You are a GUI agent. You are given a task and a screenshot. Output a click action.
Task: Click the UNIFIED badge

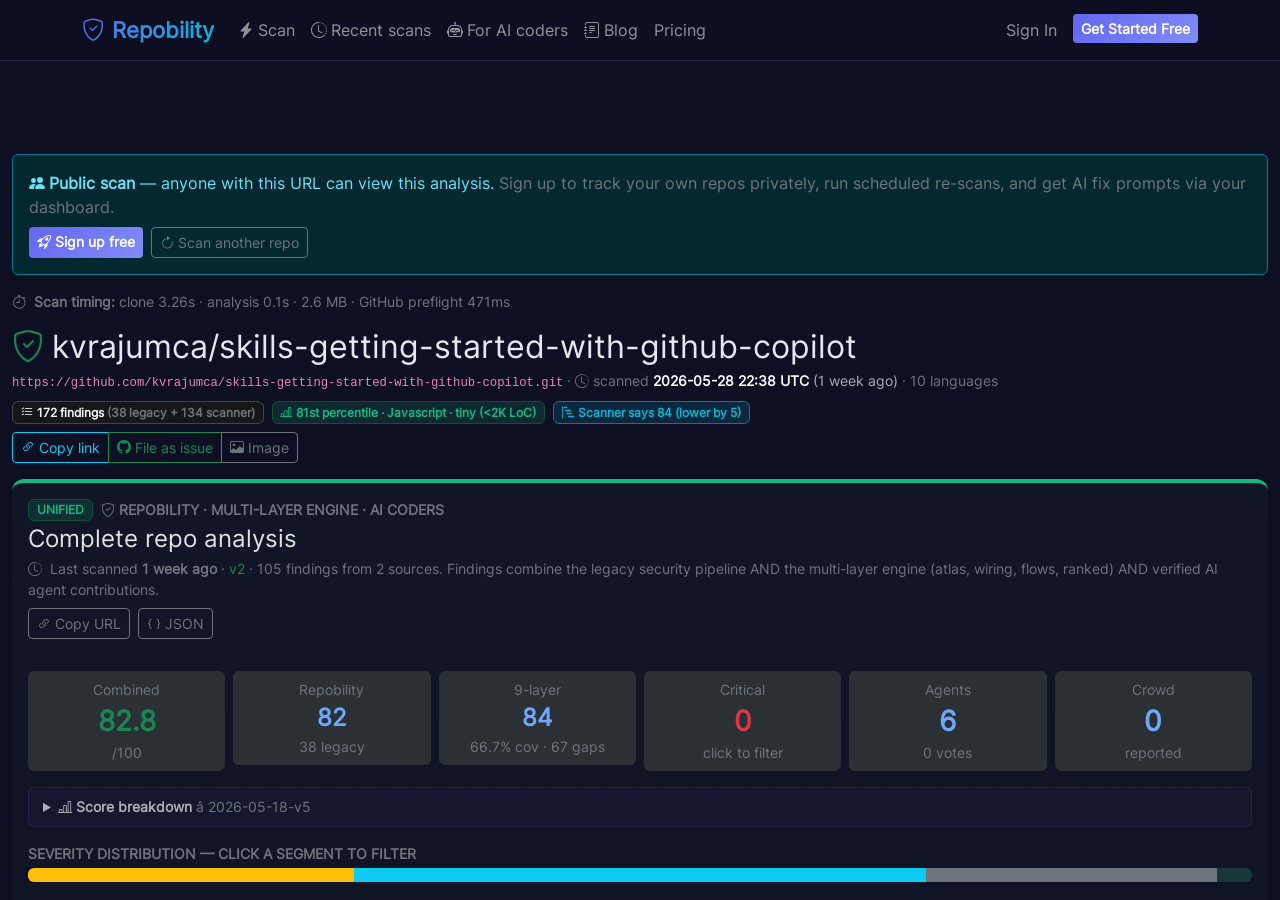click(x=60, y=510)
